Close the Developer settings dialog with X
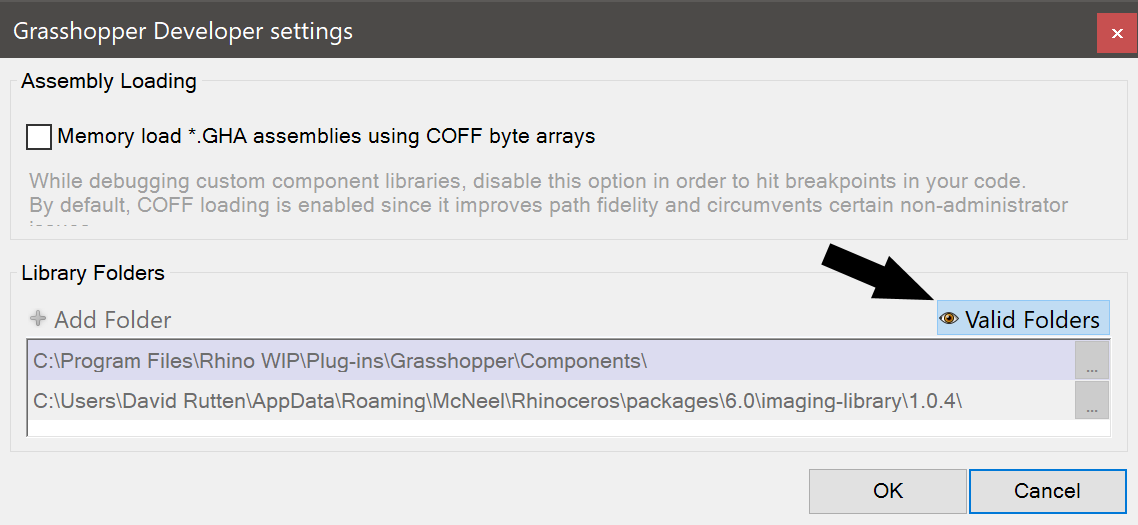The image size is (1138, 525). pyautogui.click(x=1116, y=32)
